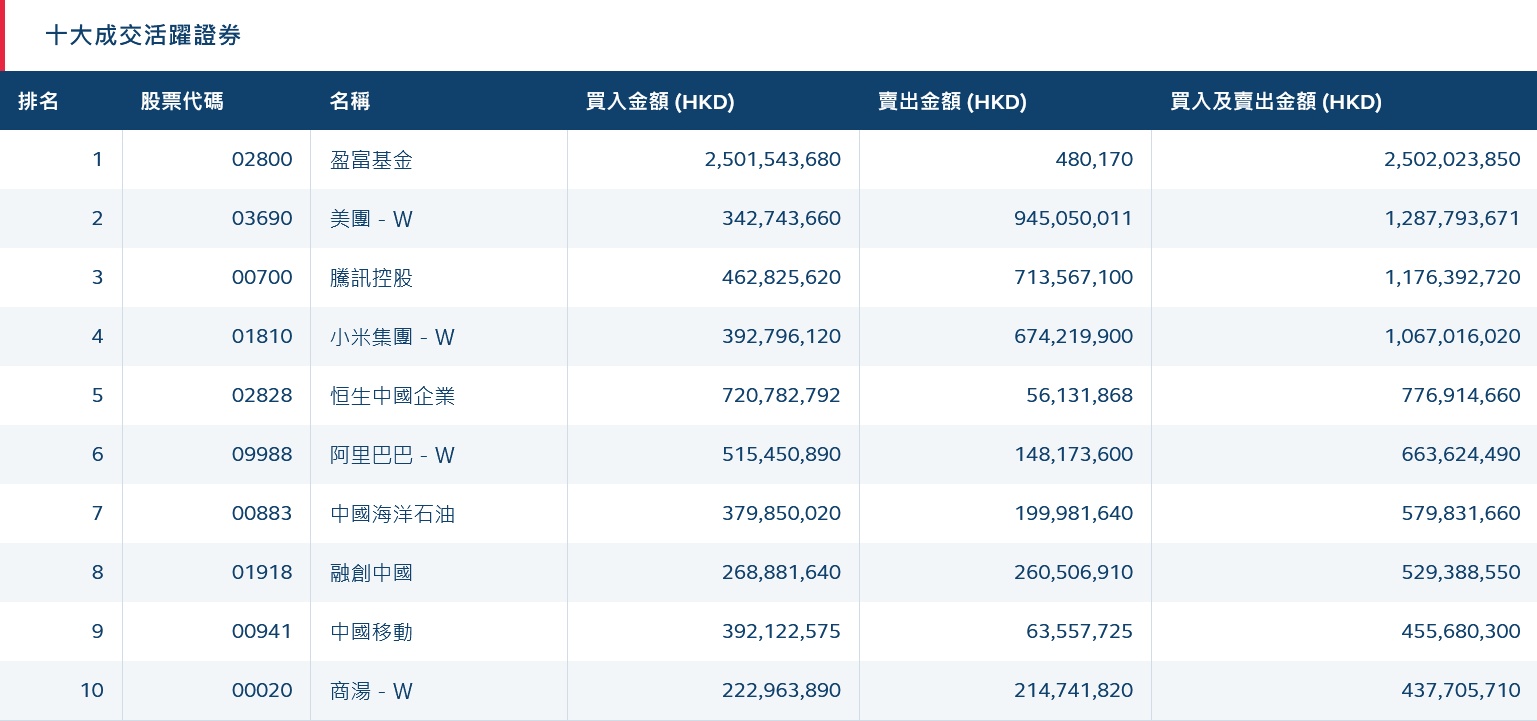Click sell amount 674,219,900
This screenshot has height=721, width=1537.
point(1074,337)
